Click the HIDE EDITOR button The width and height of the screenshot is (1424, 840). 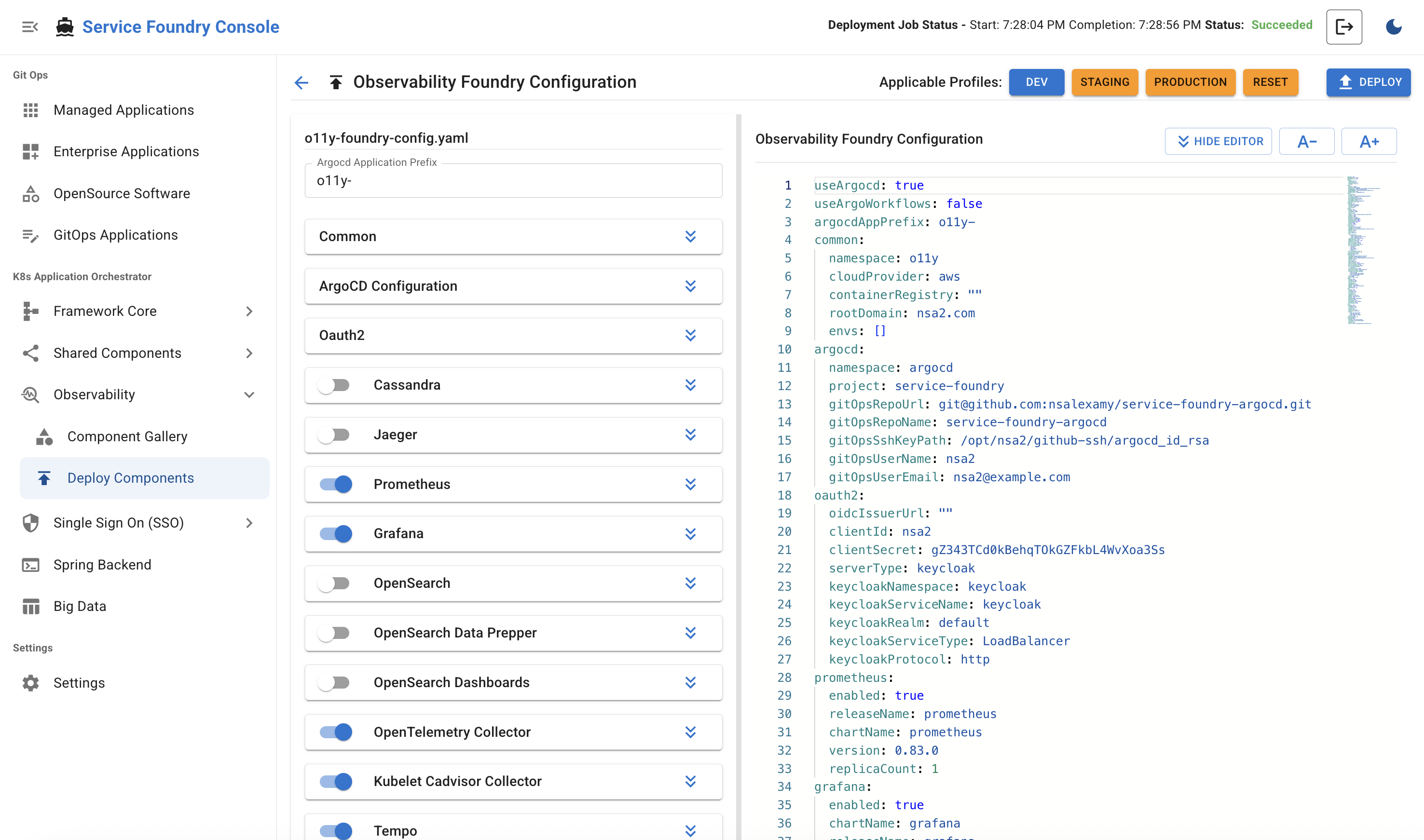(1218, 141)
